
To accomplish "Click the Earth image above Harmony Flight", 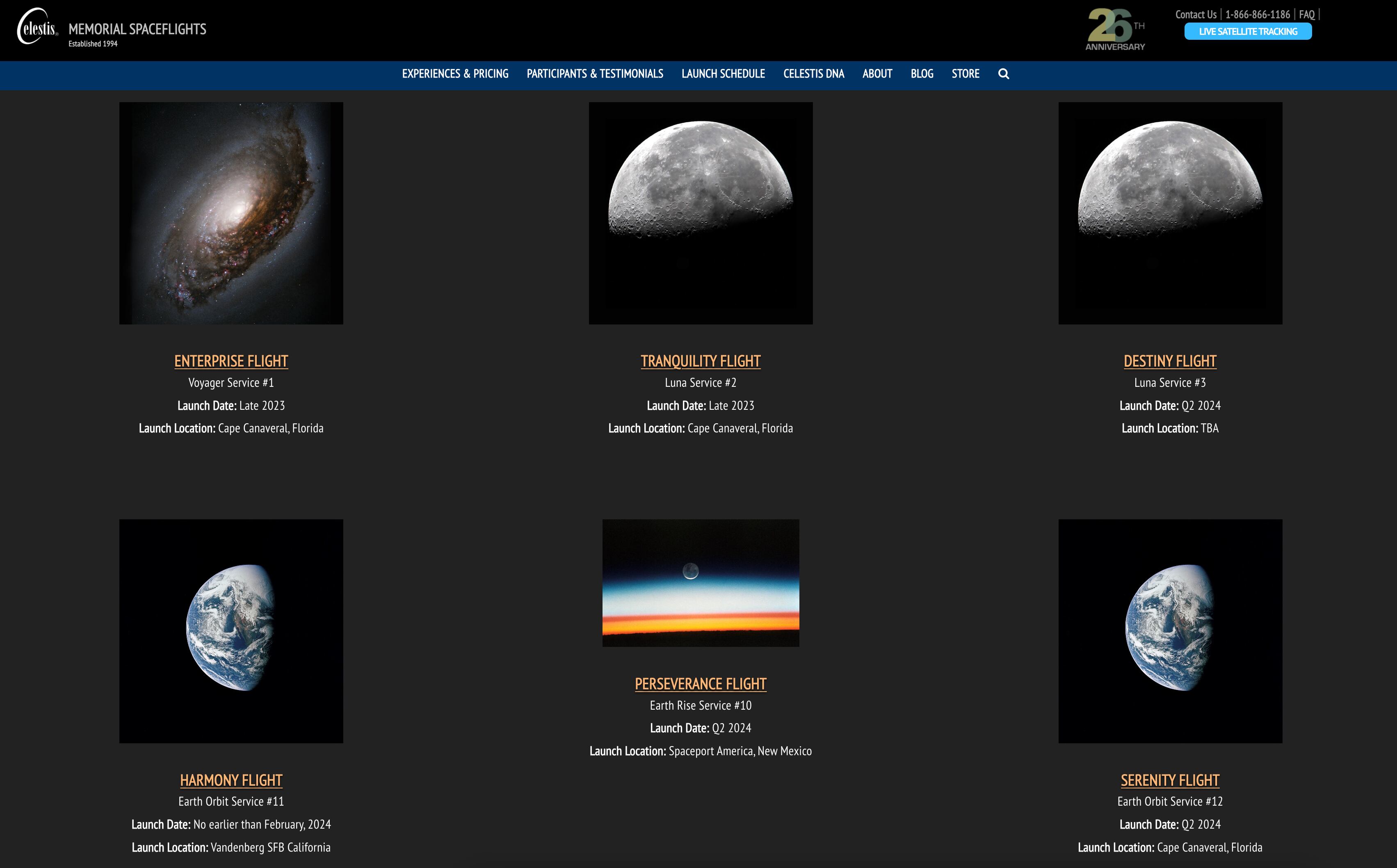I will [x=231, y=630].
